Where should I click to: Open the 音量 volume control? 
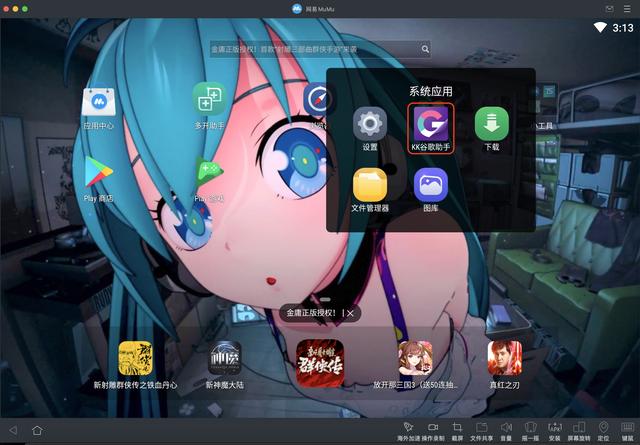pyautogui.click(x=506, y=431)
